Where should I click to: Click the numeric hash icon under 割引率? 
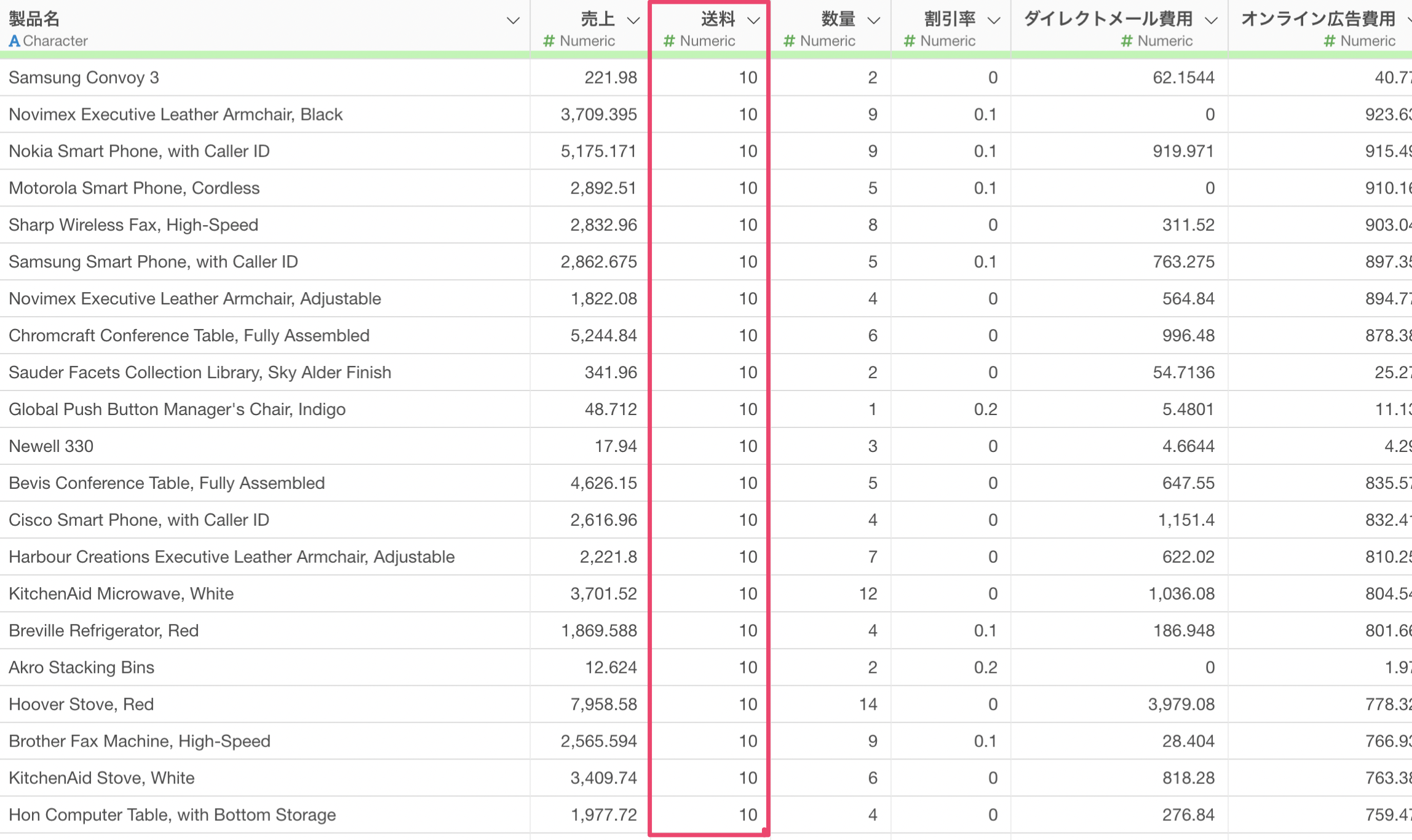coord(910,41)
